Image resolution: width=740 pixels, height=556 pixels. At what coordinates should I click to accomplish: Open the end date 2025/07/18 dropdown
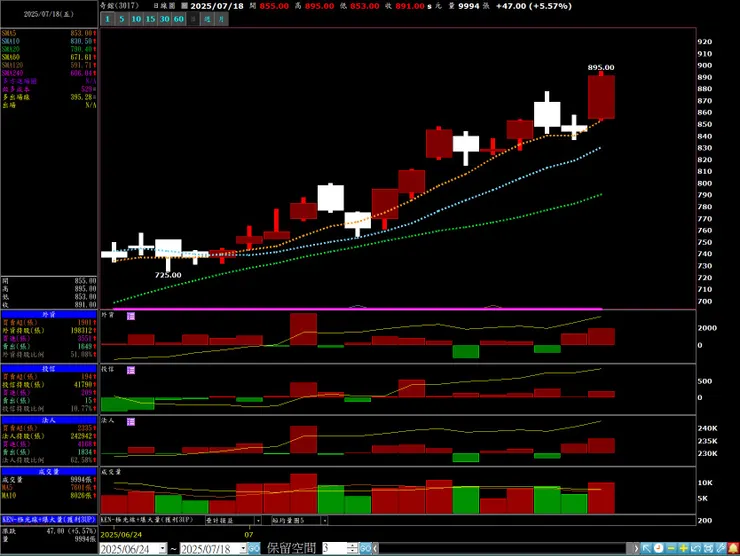[243, 548]
